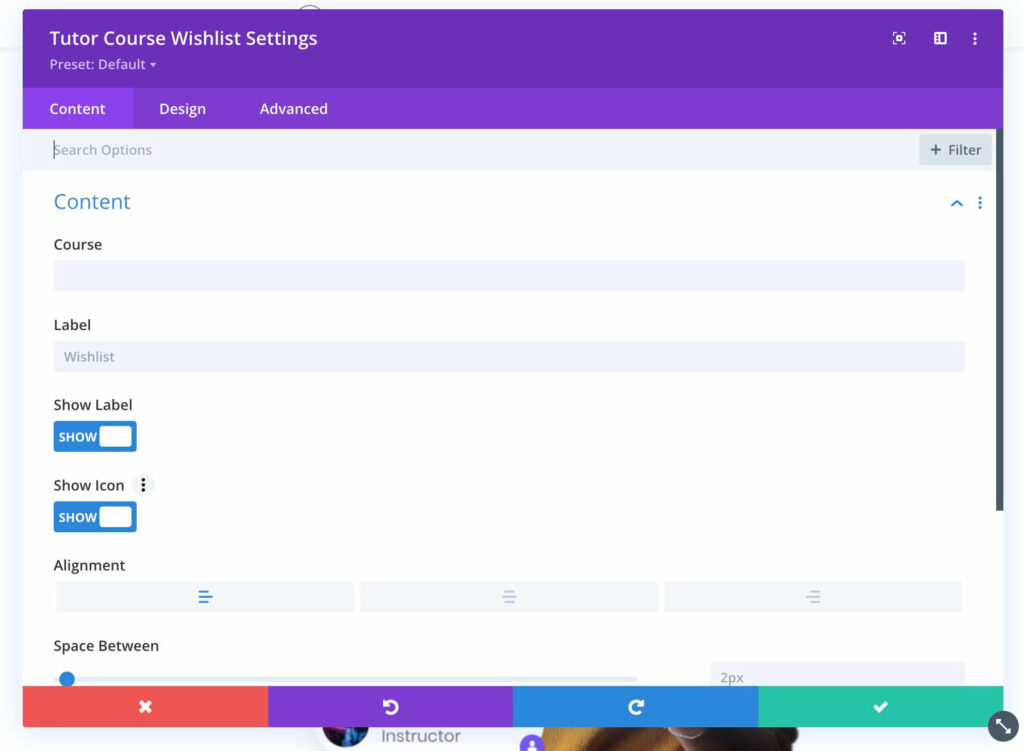Select center alignment icon
This screenshot has height=751, width=1024.
pos(509,597)
